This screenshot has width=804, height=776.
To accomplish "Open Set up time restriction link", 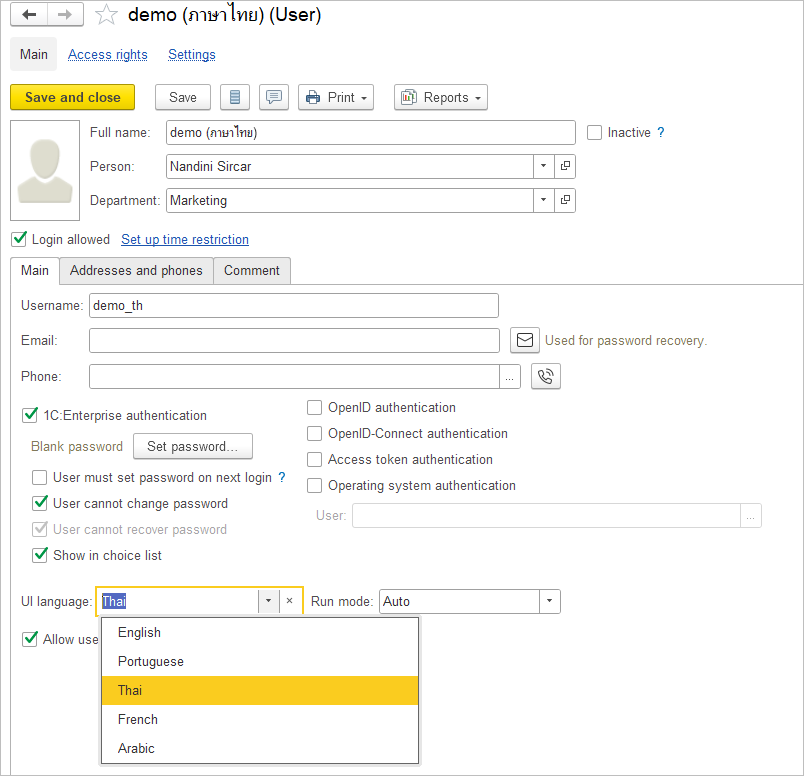I will point(185,240).
